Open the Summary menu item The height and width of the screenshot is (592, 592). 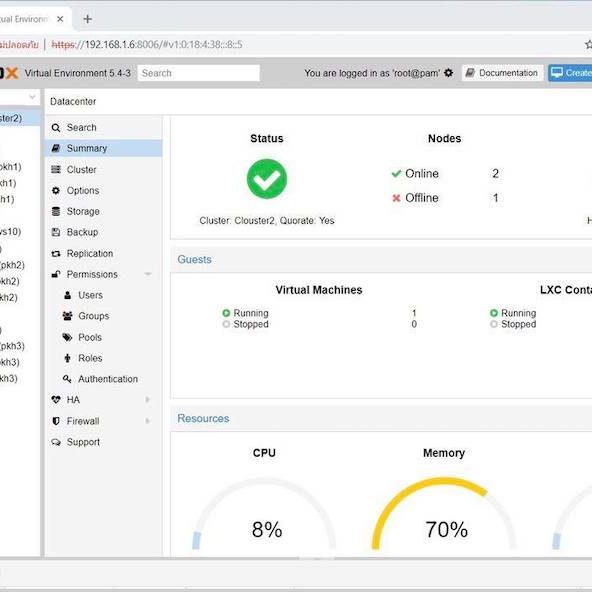pyautogui.click(x=103, y=148)
